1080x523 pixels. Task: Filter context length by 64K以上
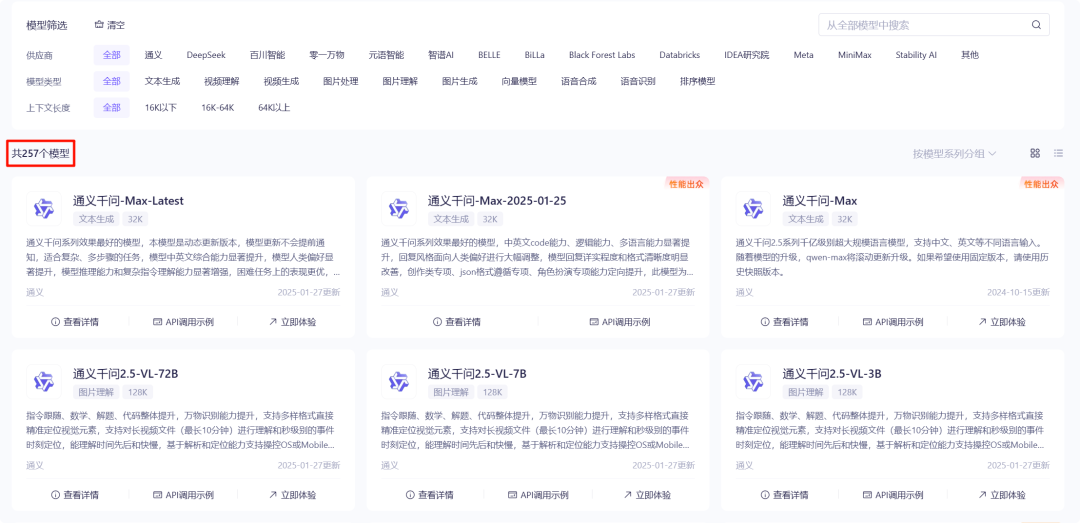pos(274,107)
